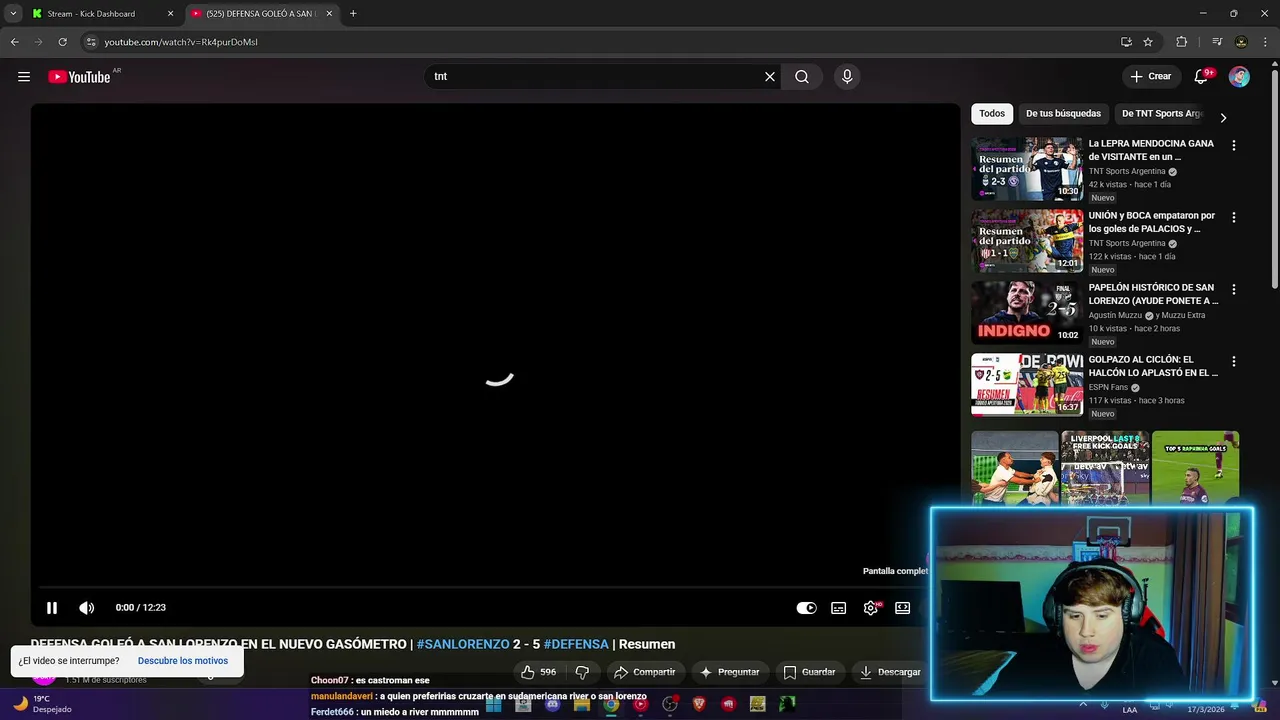Bookmark this page with the star
Image resolution: width=1280 pixels, height=720 pixels.
click(1148, 42)
